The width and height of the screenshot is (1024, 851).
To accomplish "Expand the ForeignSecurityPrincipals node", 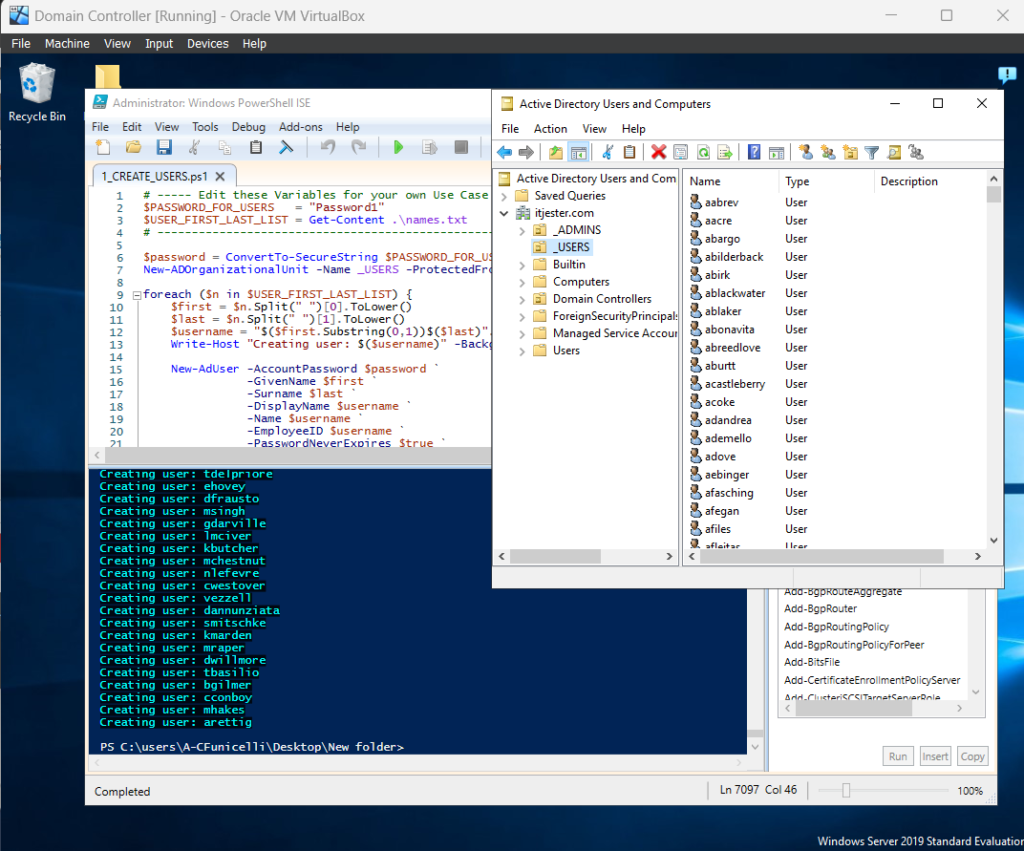I will [522, 317].
